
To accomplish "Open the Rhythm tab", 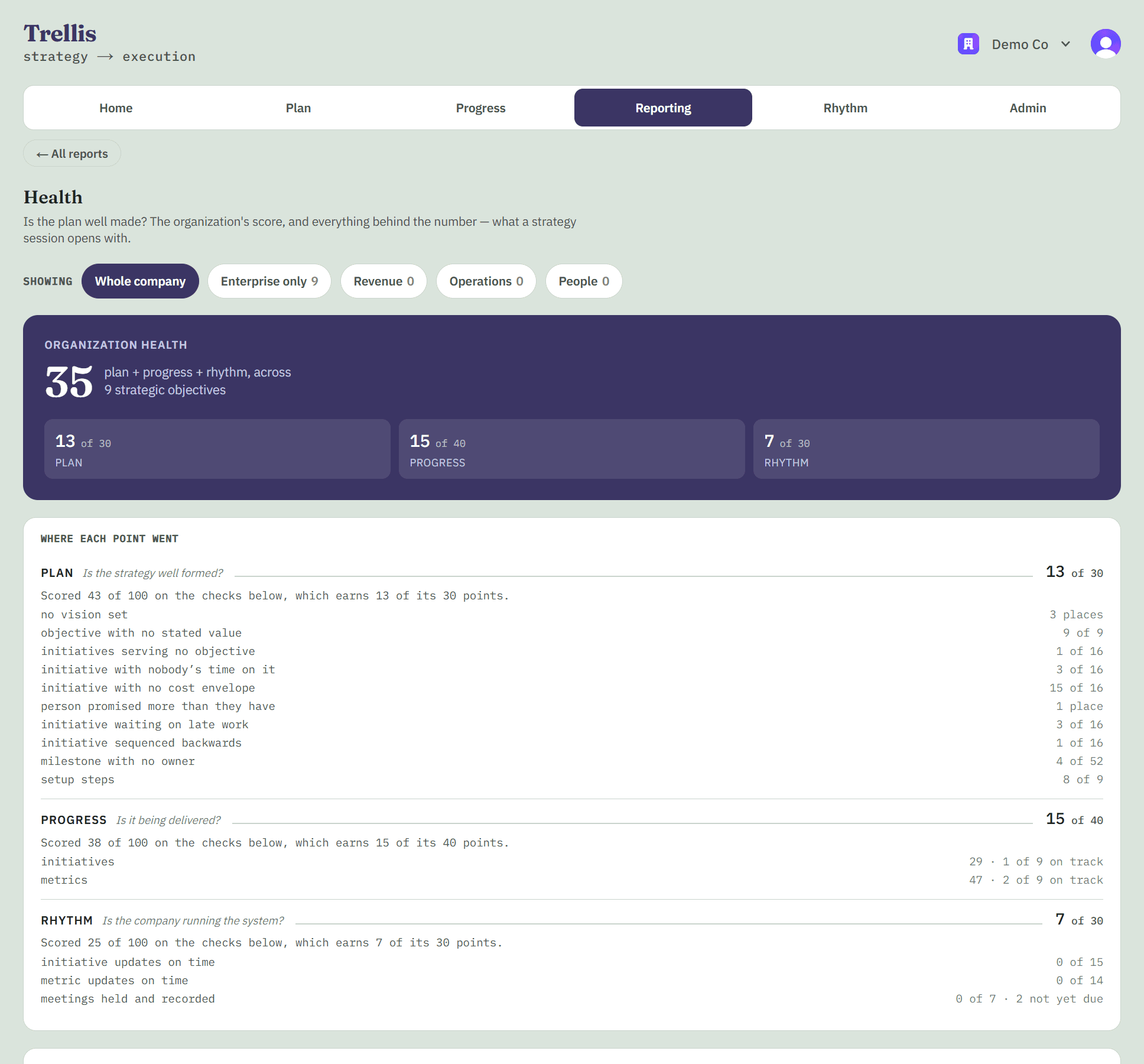I will (846, 108).
